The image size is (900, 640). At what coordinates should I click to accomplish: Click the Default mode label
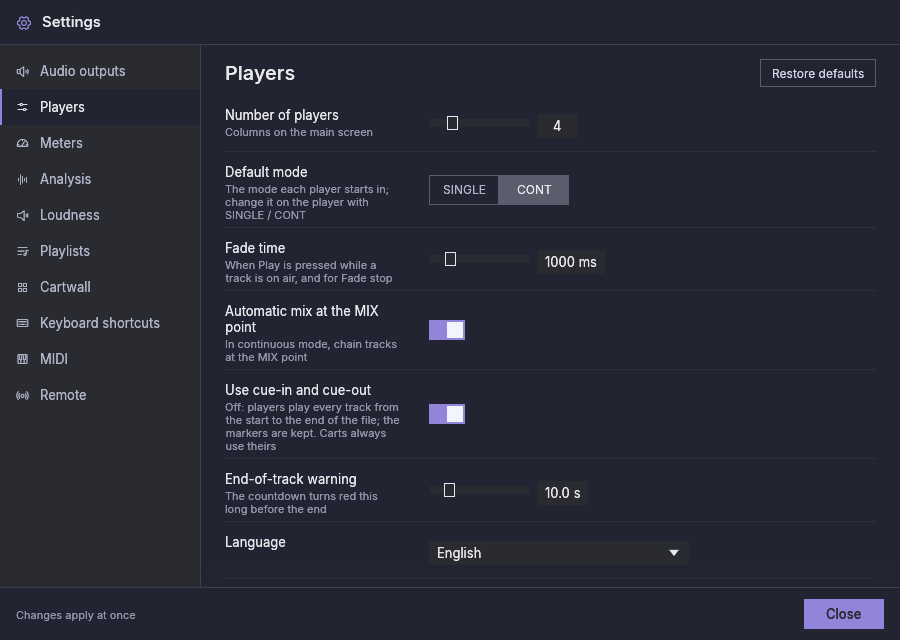[x=266, y=172]
